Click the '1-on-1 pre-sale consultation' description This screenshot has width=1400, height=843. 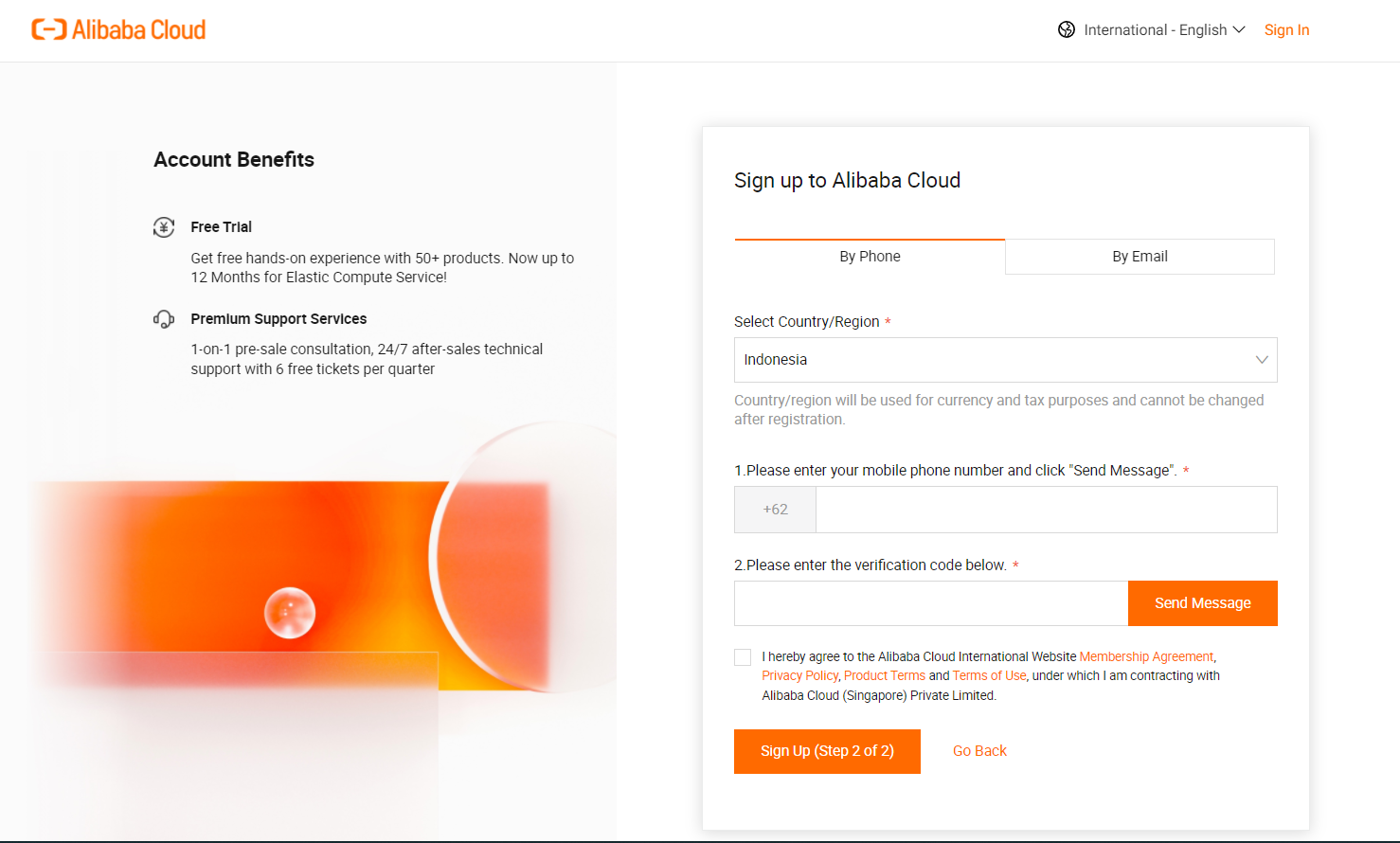[367, 359]
